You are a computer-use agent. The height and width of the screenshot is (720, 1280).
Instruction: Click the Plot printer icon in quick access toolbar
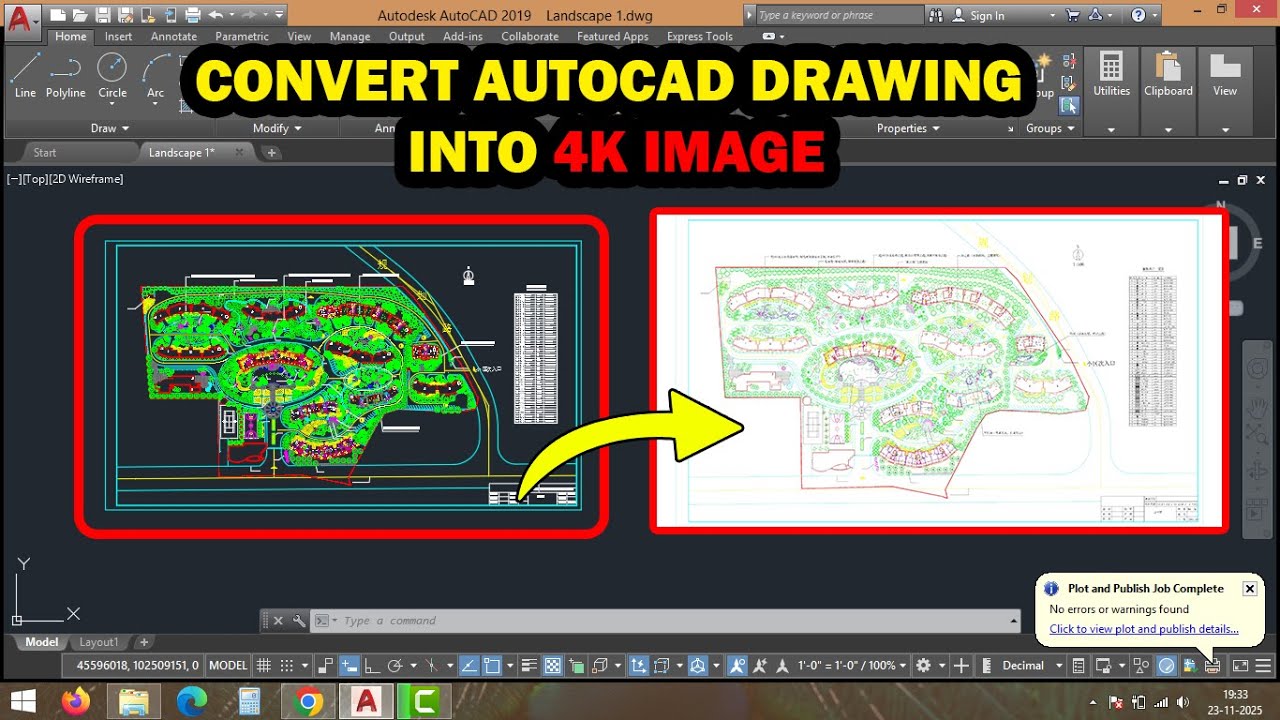click(194, 15)
